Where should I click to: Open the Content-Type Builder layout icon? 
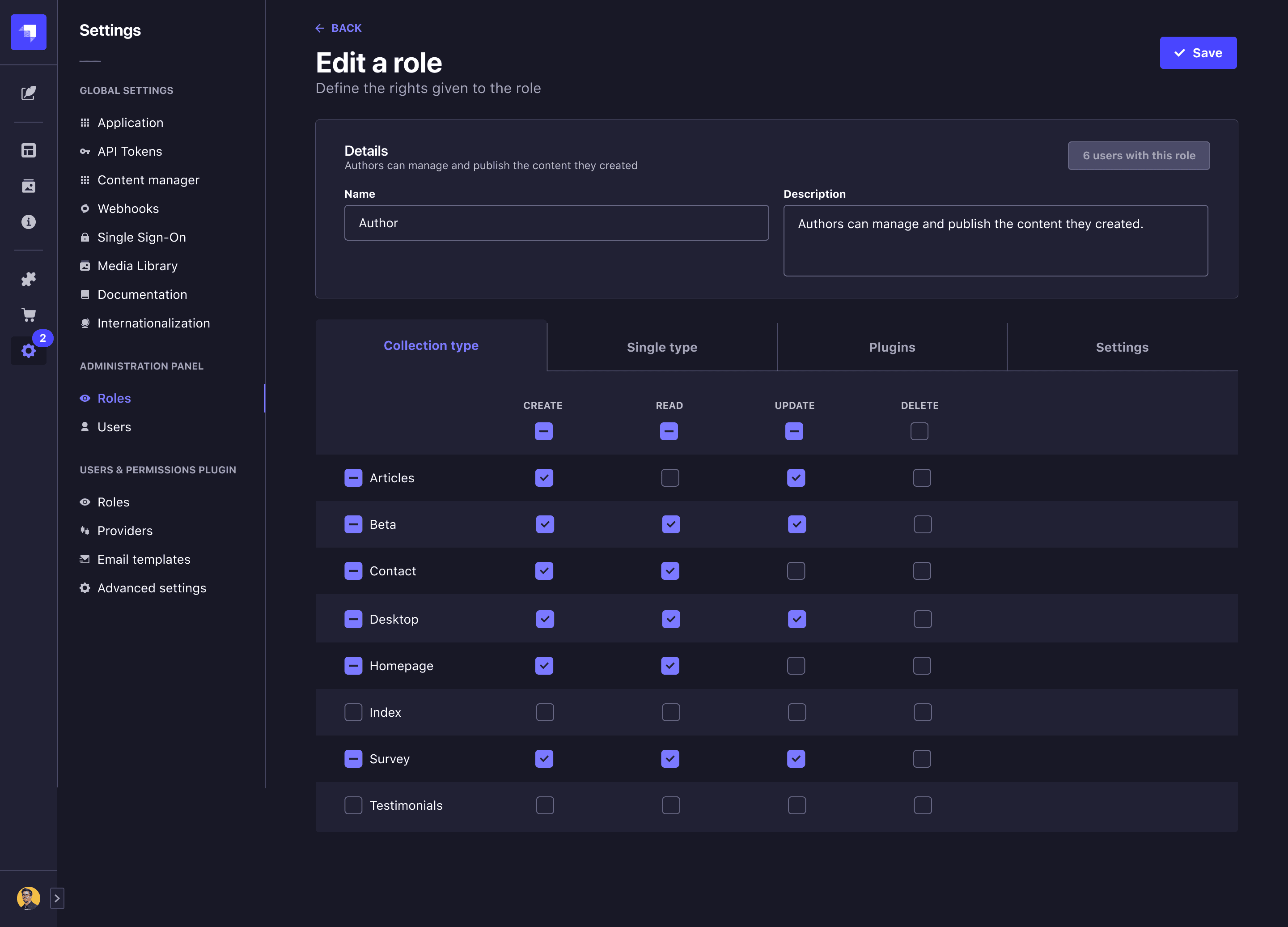[28, 150]
